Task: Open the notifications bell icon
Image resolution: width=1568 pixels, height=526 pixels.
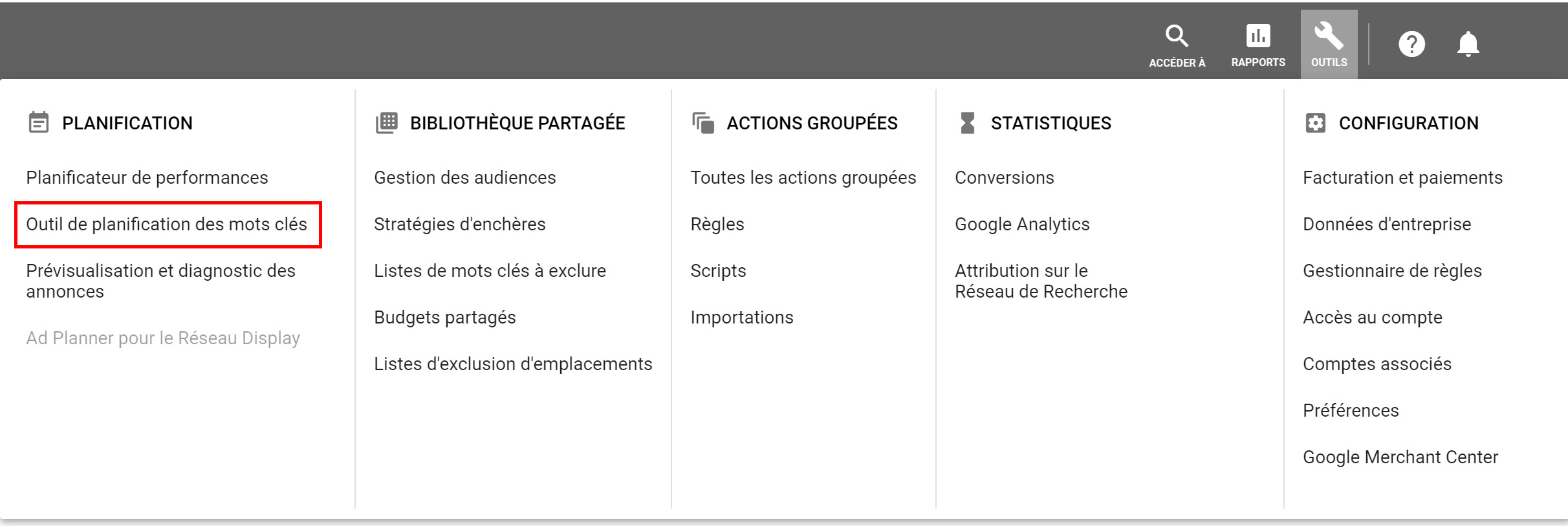Action: [x=1468, y=44]
